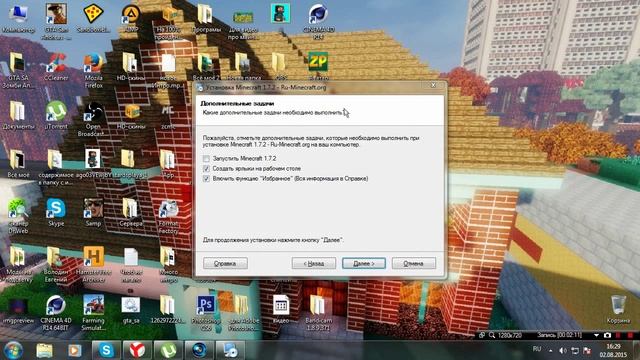
Task: Open Windows Explorer from the taskbar
Action: (x=44, y=350)
